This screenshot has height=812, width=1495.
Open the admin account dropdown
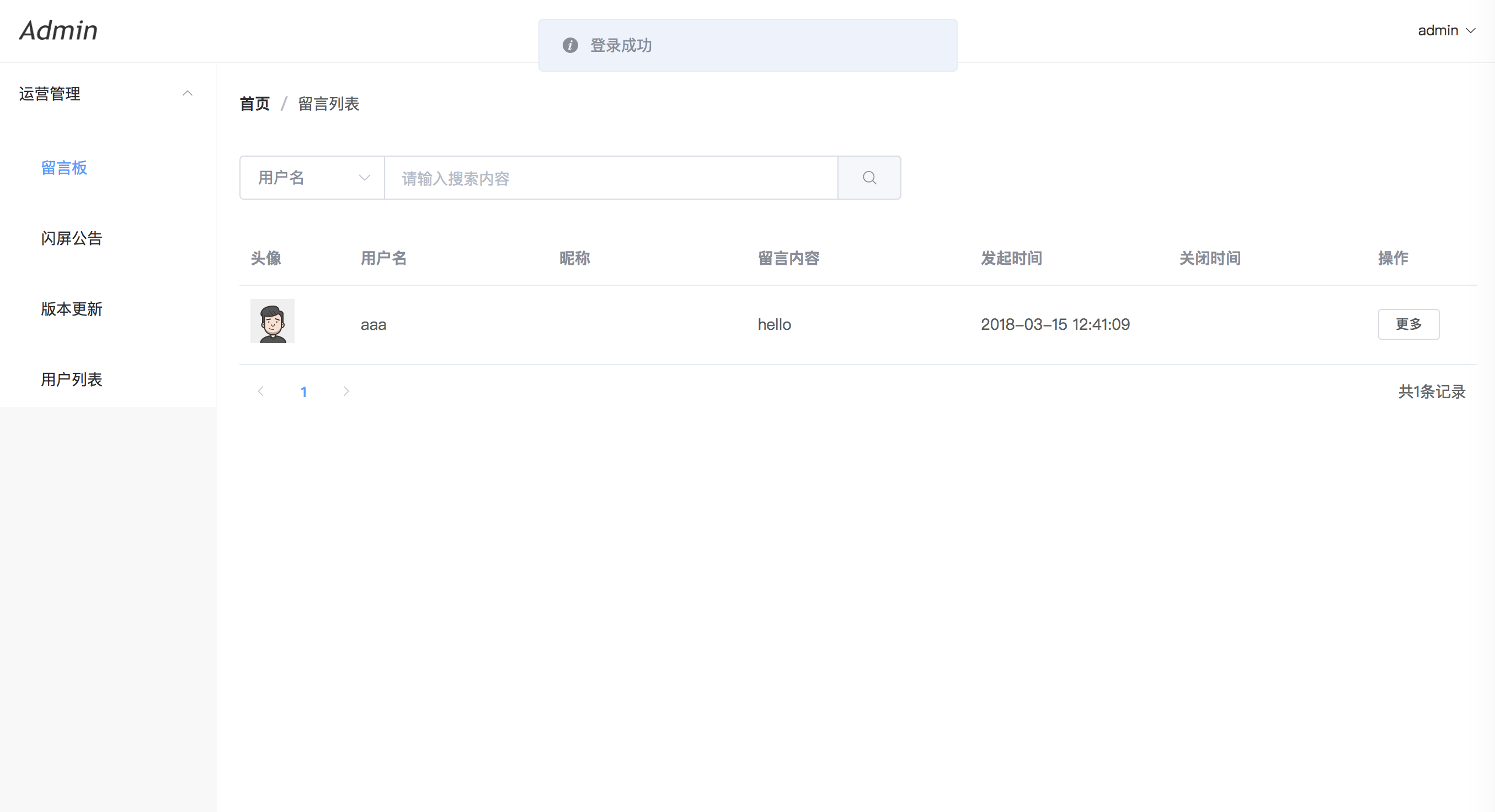1446,30
